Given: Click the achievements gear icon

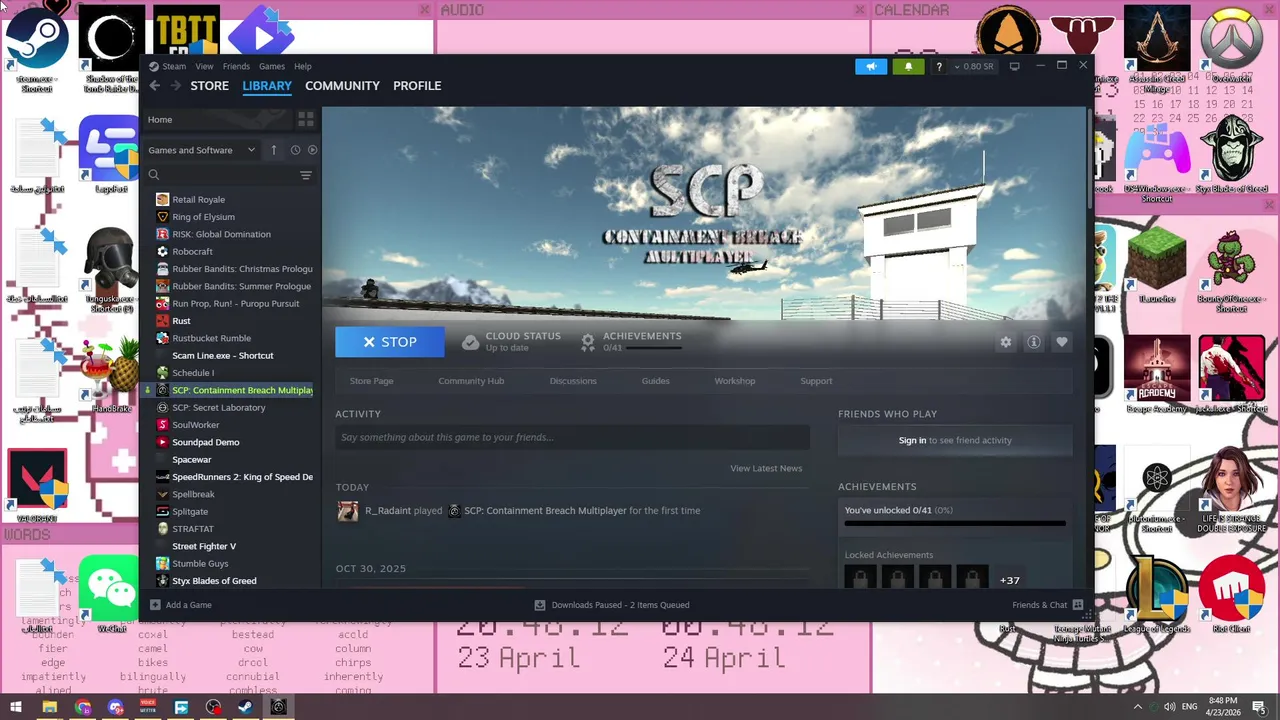Looking at the screenshot, I should 588,342.
